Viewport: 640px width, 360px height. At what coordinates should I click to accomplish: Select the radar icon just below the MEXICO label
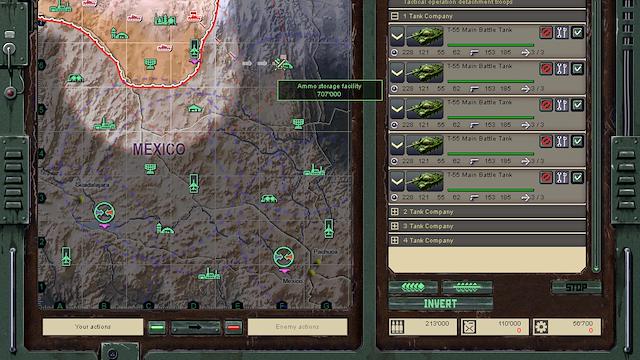[150, 169]
